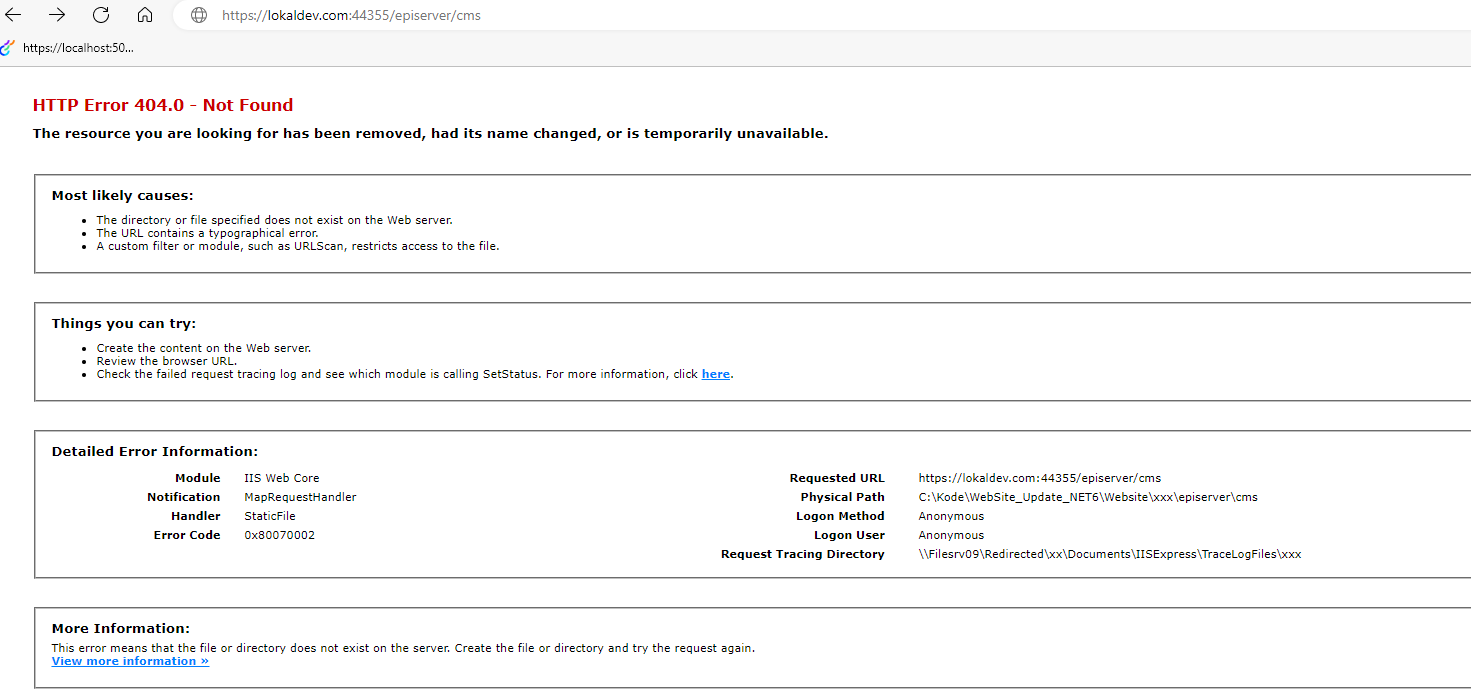Click the 'More Information:' heading
Viewport: 1471px width, 697px height.
[x=120, y=628]
